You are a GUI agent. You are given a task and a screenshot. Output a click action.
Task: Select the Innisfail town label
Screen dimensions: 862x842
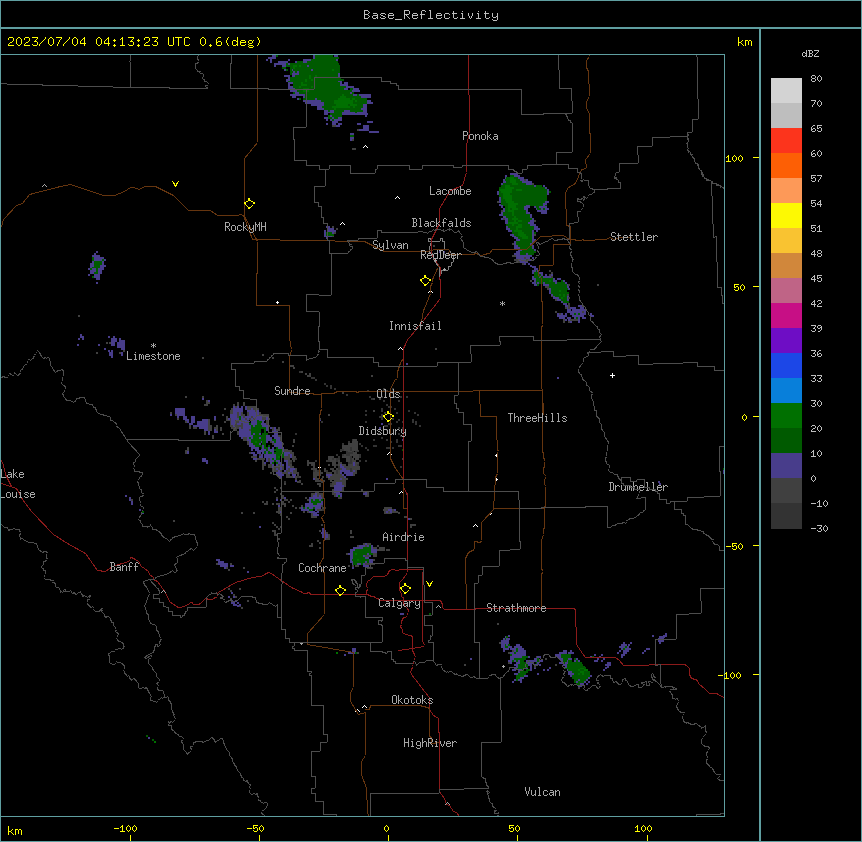(415, 326)
